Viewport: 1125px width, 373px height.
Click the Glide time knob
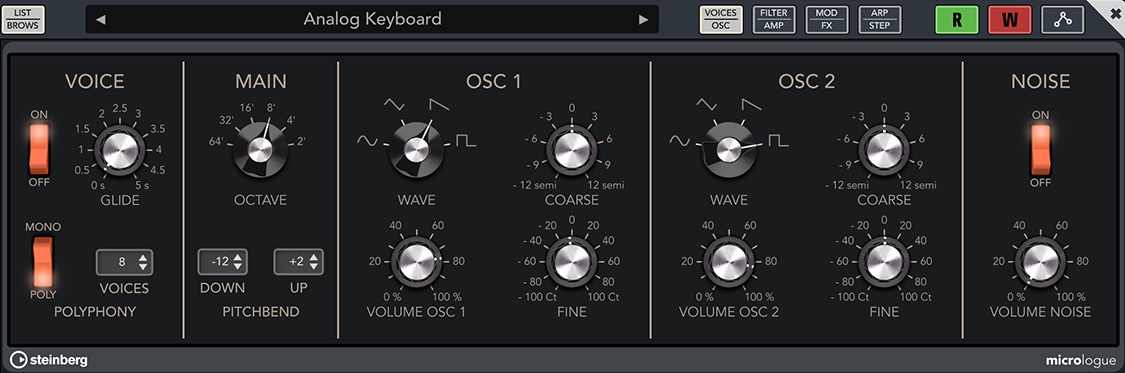tap(119, 150)
